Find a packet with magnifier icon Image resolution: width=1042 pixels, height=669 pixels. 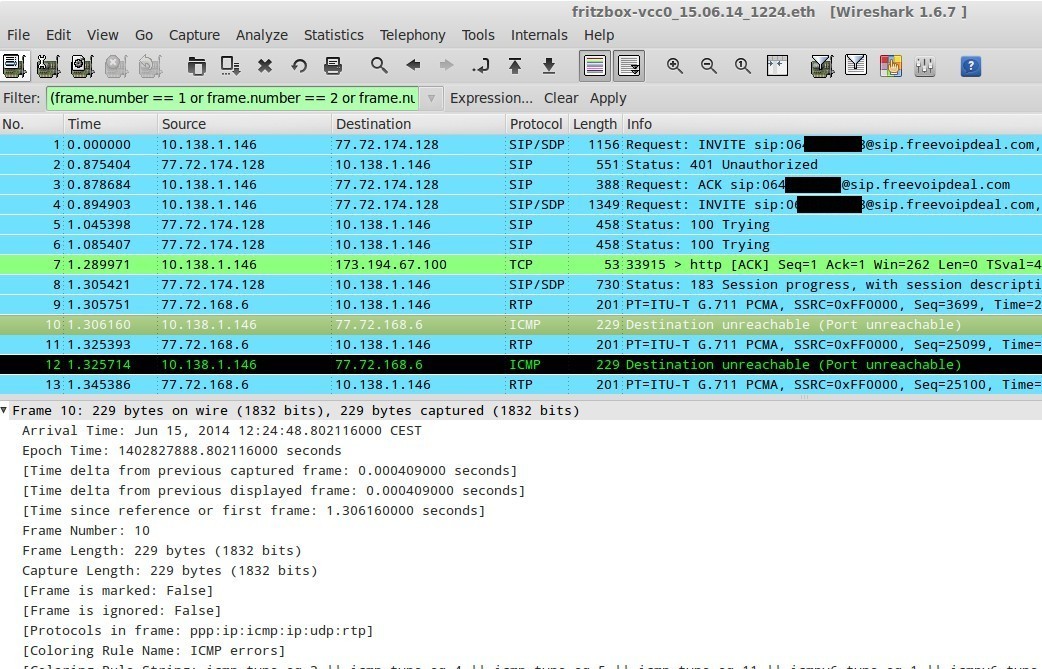click(x=379, y=66)
